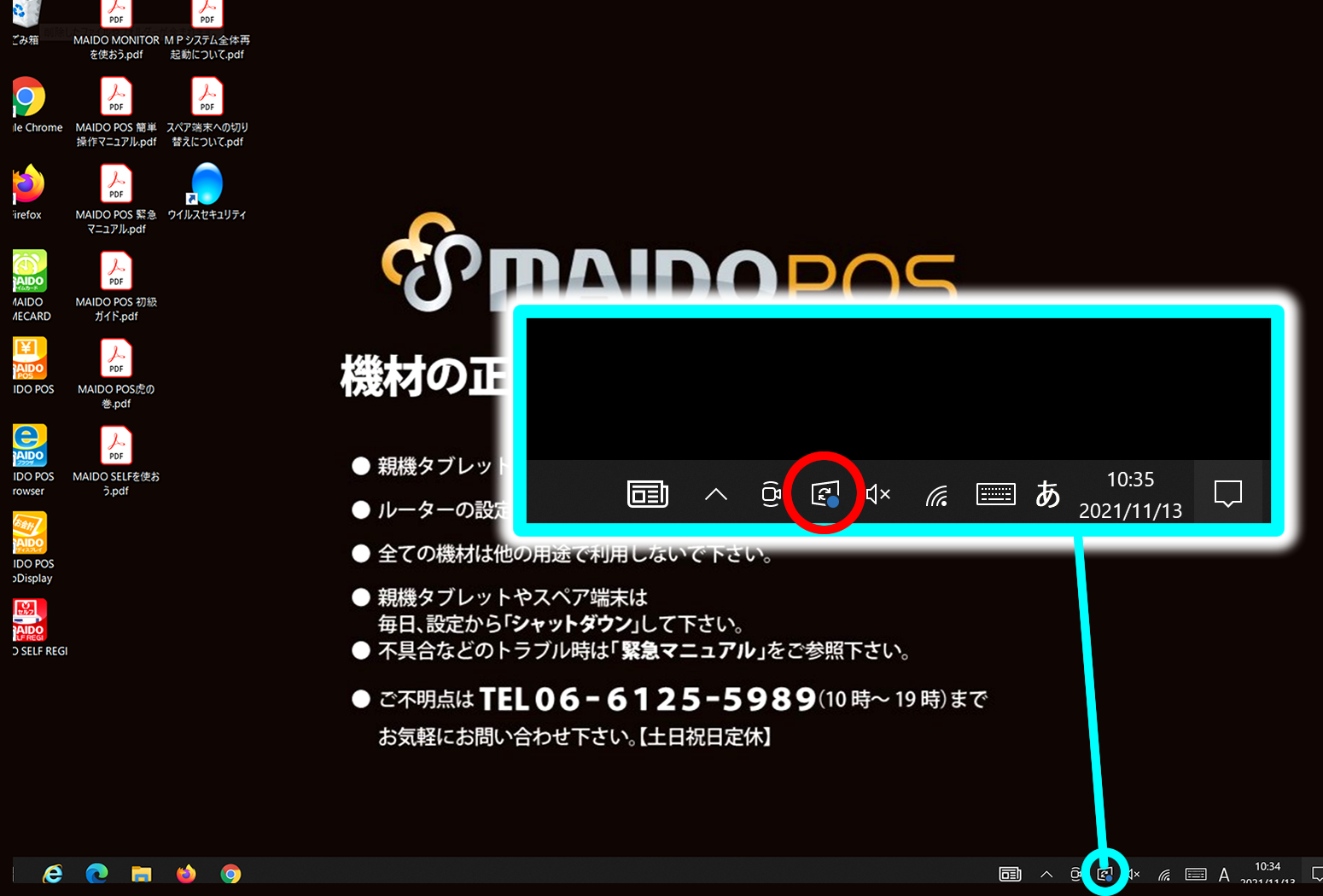
Task: Open File Explorer from the taskbar
Action: tap(142, 874)
